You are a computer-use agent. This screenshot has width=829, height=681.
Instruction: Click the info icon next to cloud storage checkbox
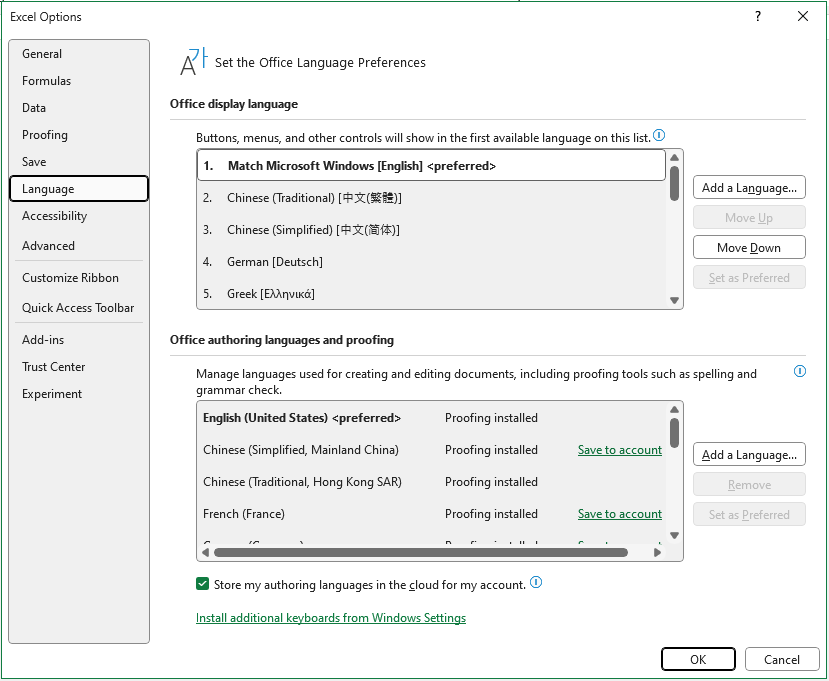pos(536,583)
